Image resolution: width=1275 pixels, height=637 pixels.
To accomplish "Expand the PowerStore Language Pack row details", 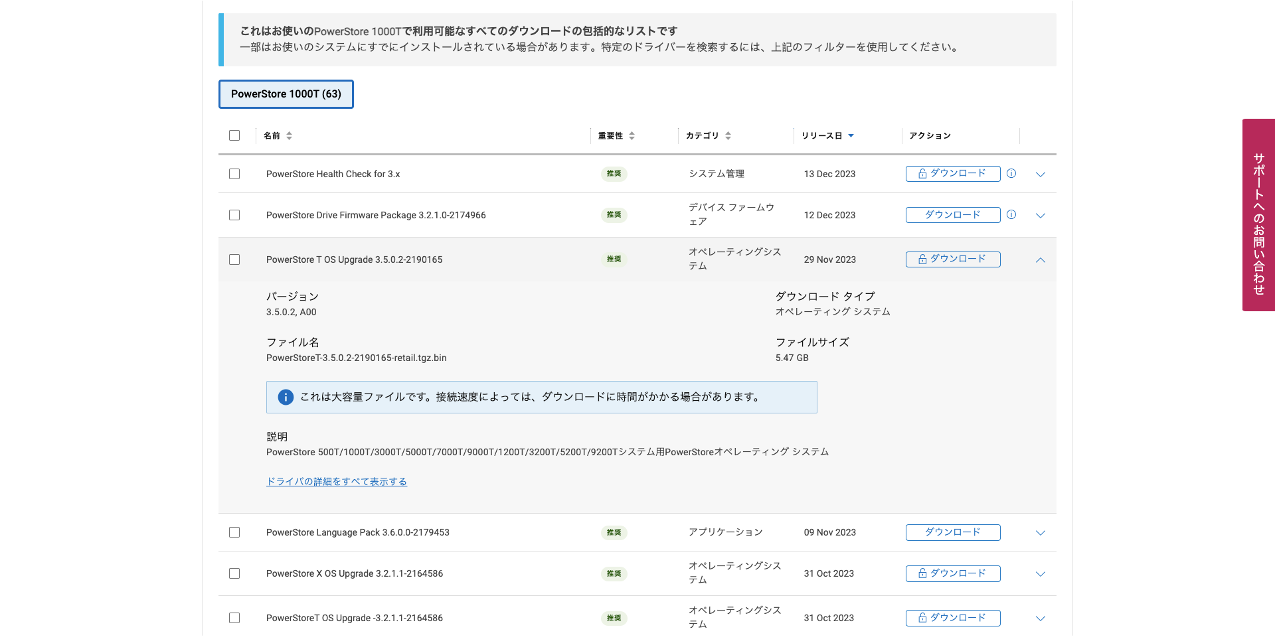I will pyautogui.click(x=1040, y=533).
